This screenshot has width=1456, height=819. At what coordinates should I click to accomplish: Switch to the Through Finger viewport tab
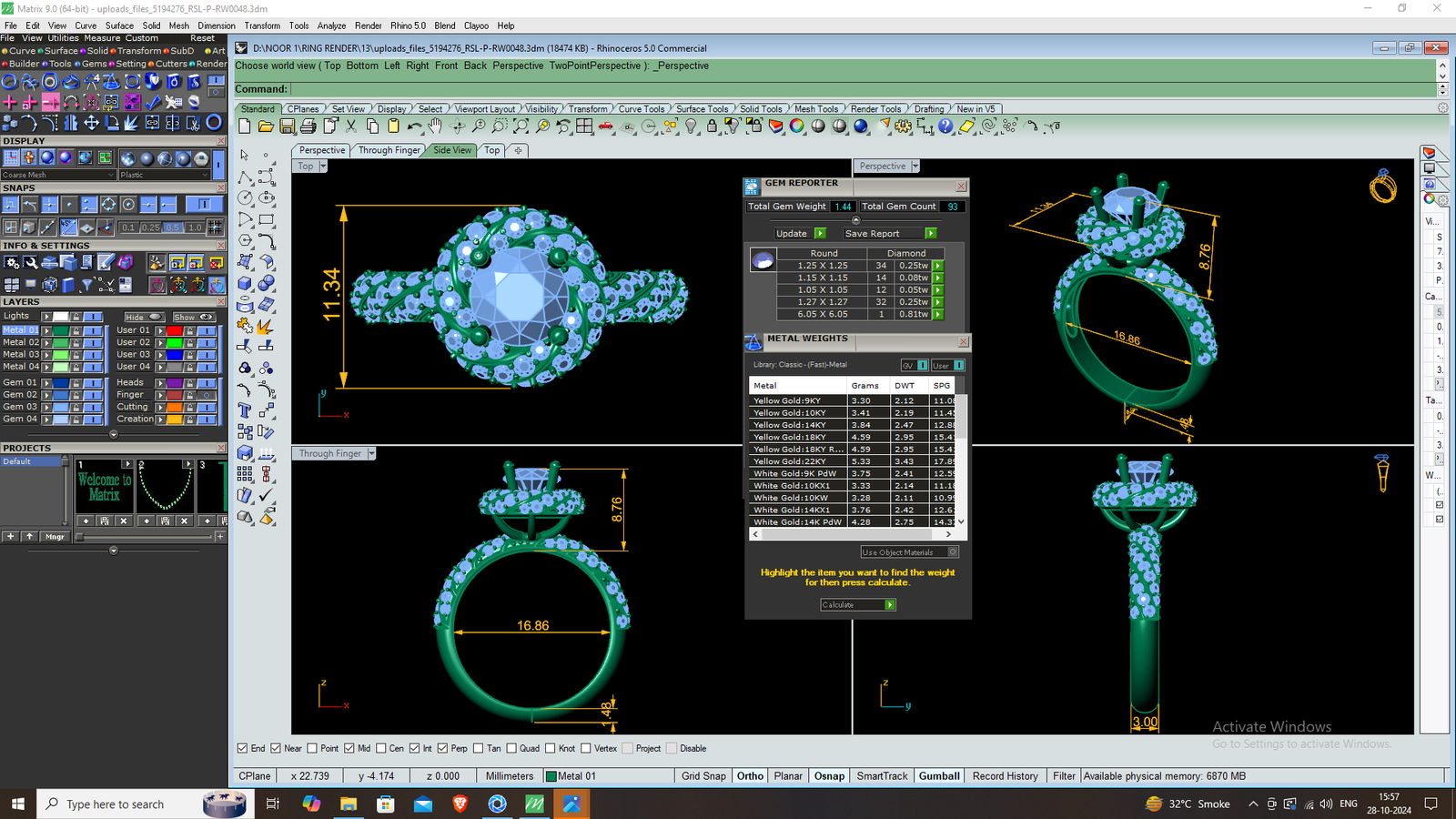(389, 150)
